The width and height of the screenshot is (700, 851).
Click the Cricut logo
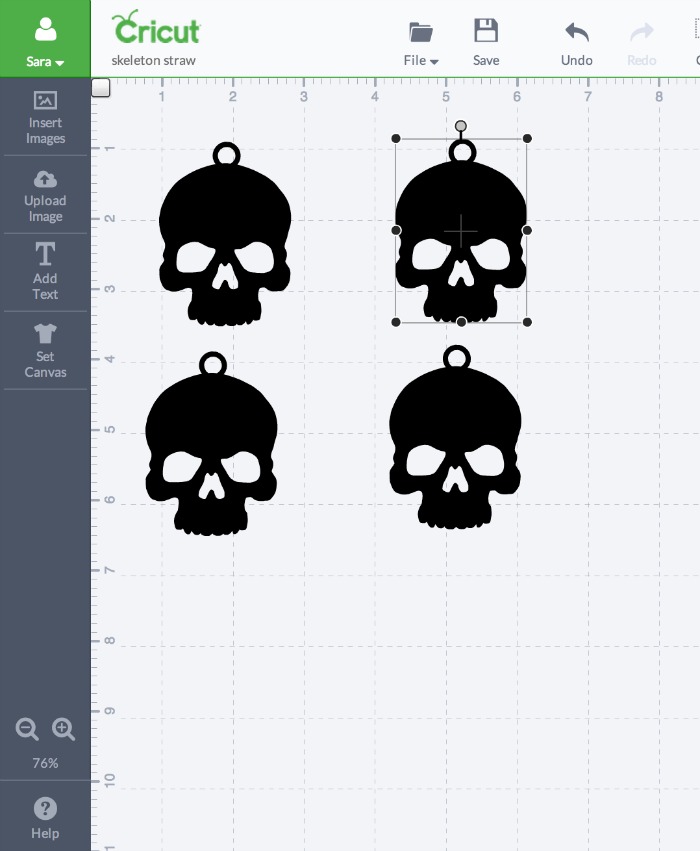tap(156, 27)
